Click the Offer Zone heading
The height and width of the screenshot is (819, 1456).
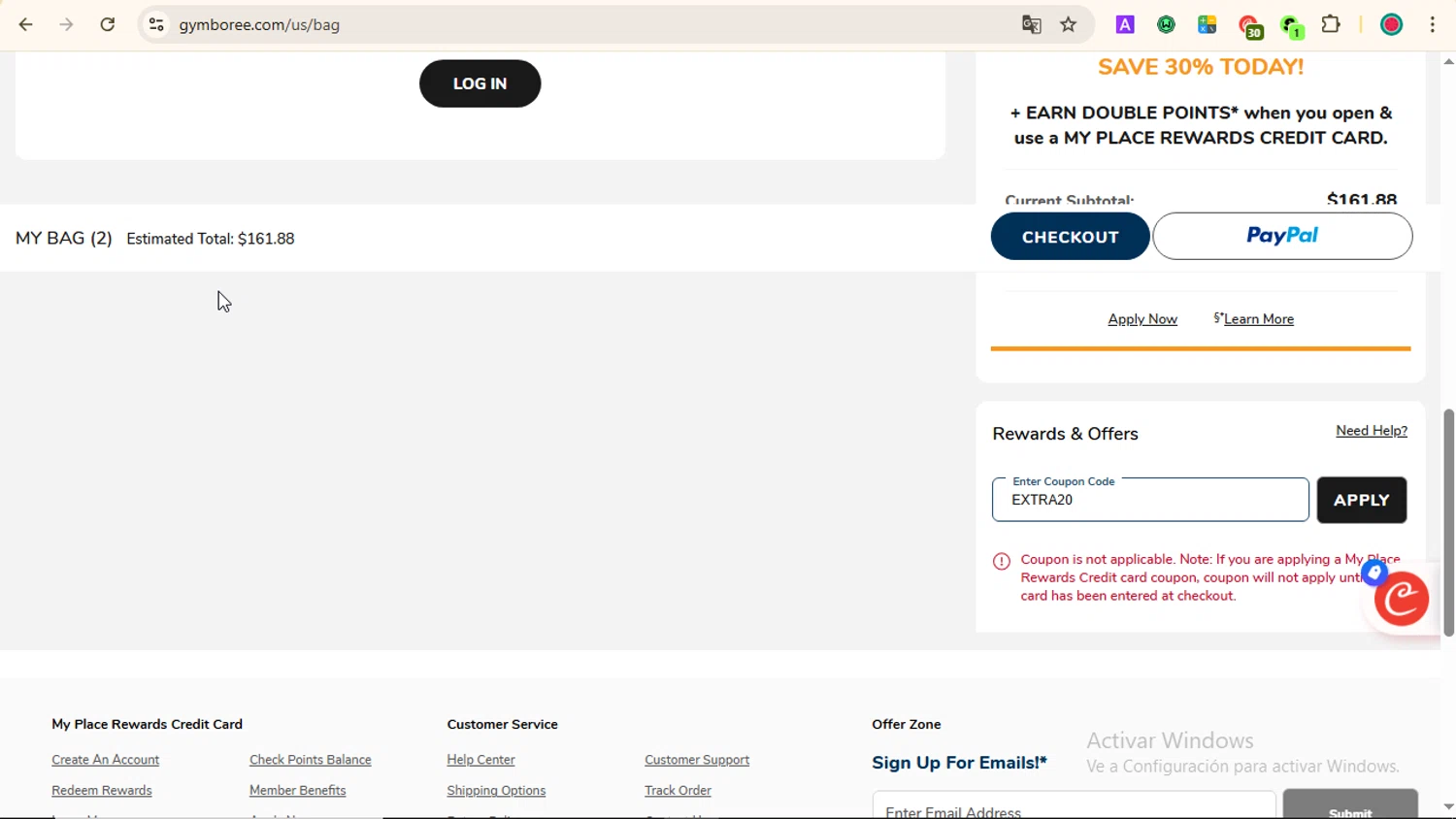(906, 724)
